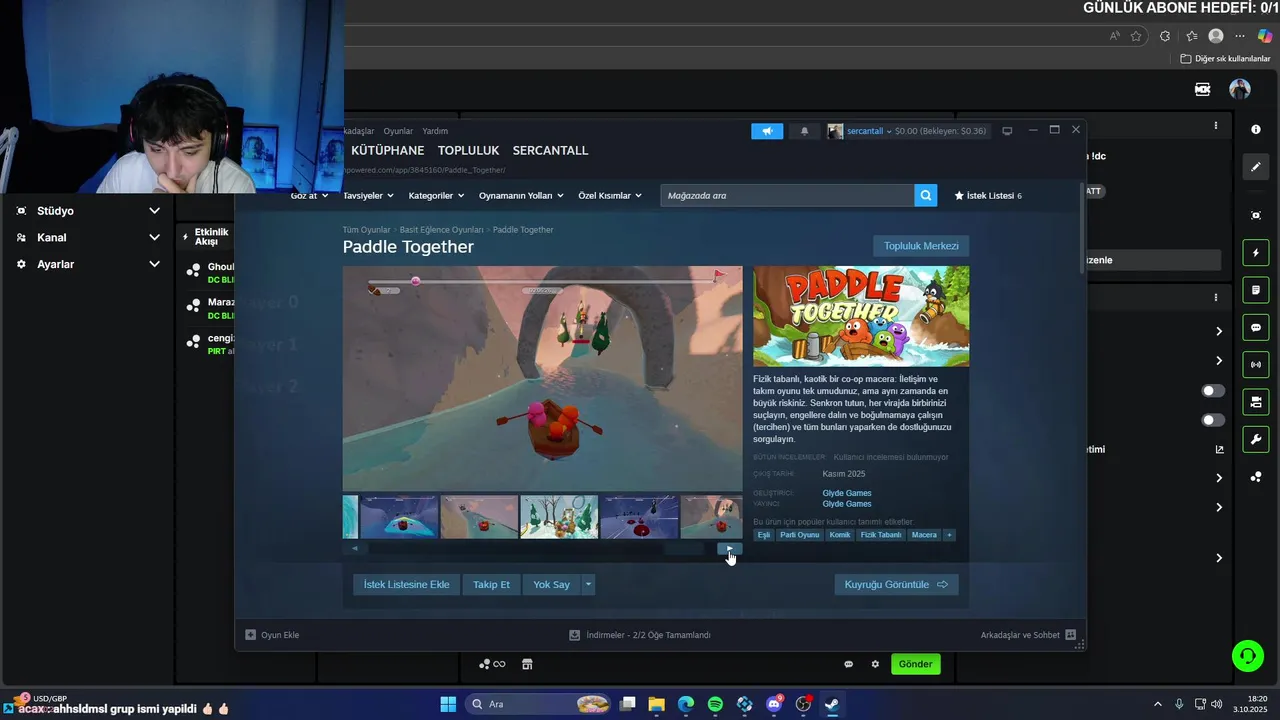Open the Kategoriler dropdown
This screenshot has width=1280, height=720.
436,195
